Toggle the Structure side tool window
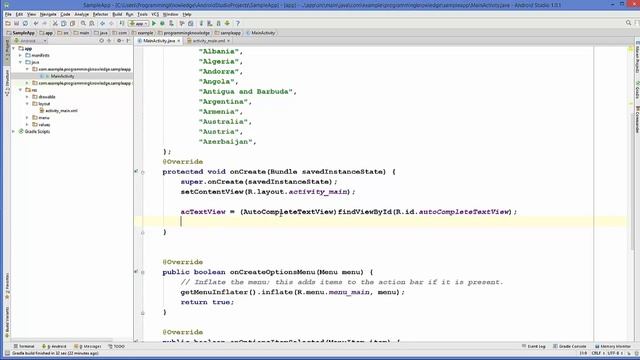Image resolution: width=640 pixels, height=360 pixels. (7, 83)
